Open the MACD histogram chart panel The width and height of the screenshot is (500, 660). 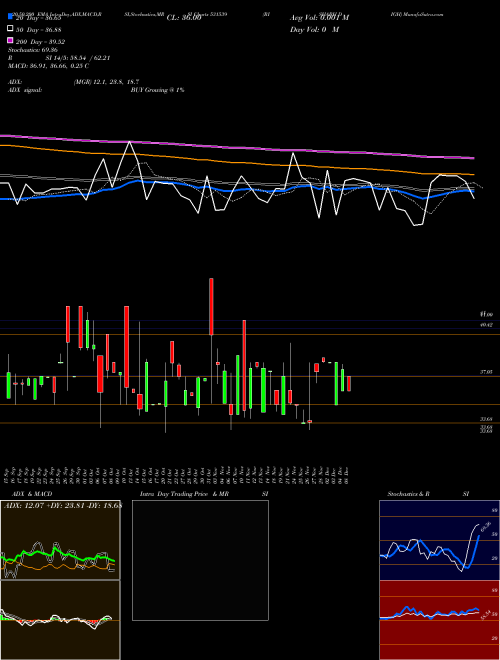(60, 620)
